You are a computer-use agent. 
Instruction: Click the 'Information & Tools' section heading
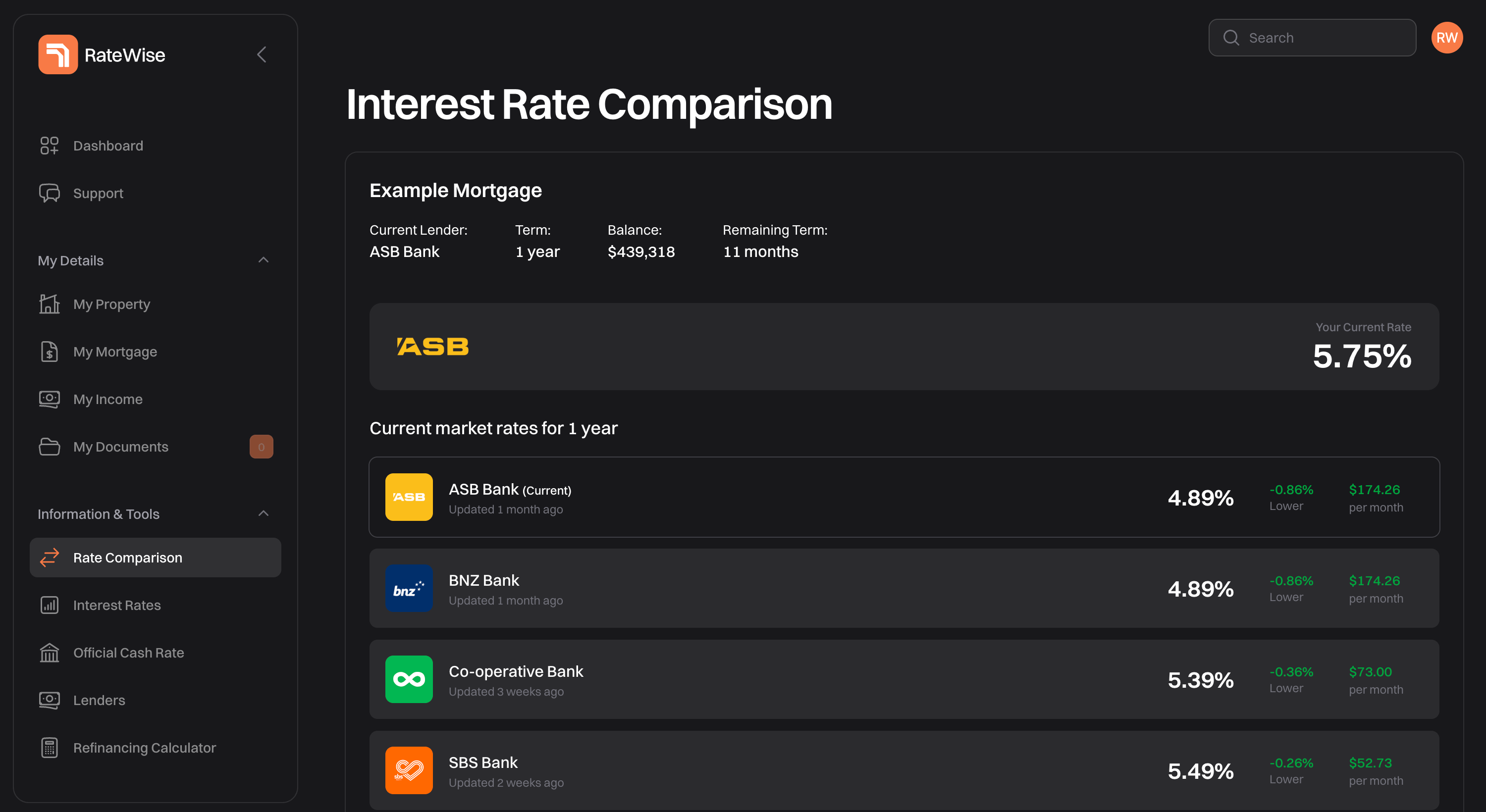pos(98,514)
